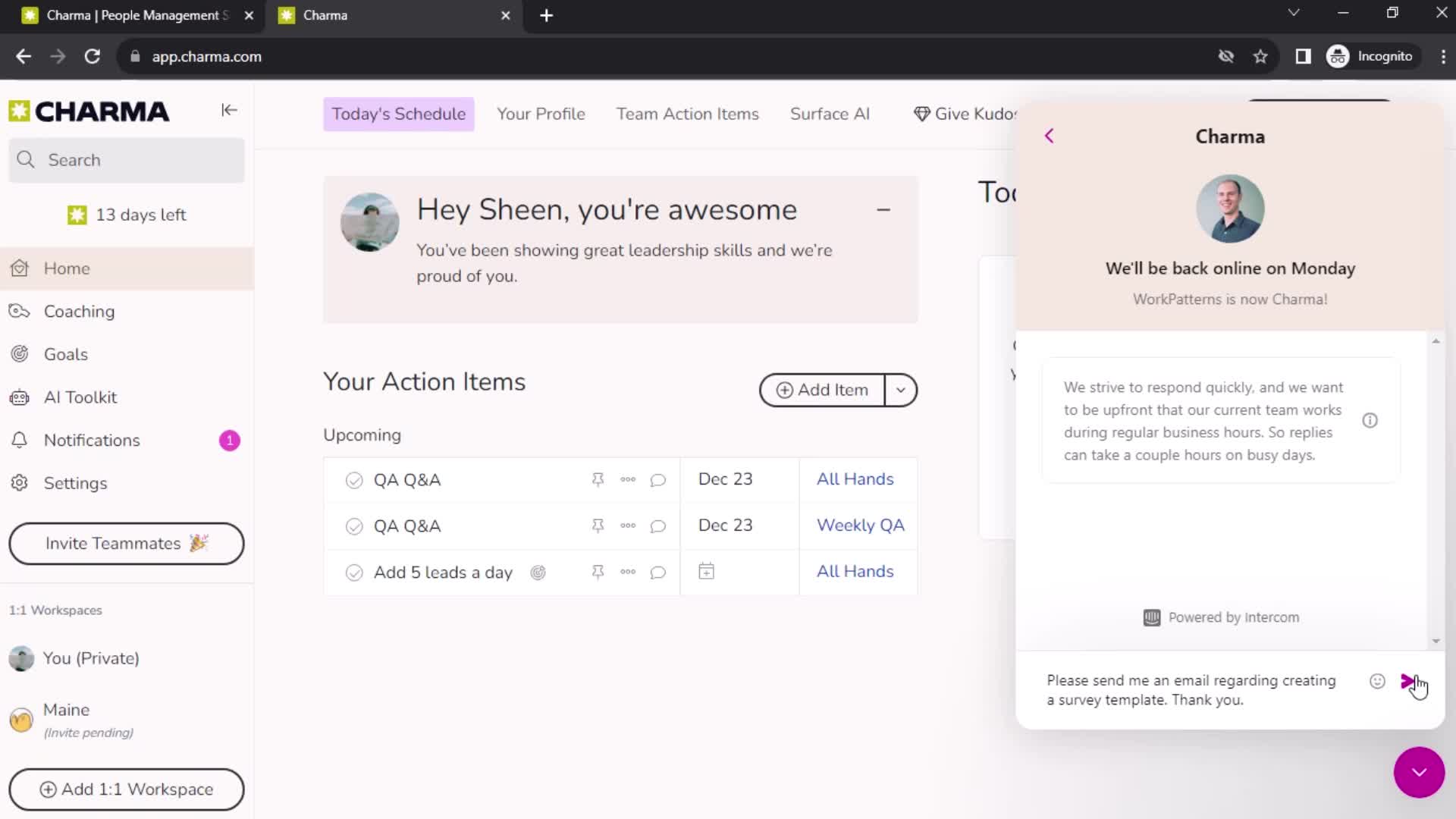Go to Home in sidebar
The height and width of the screenshot is (819, 1456).
pyautogui.click(x=127, y=268)
